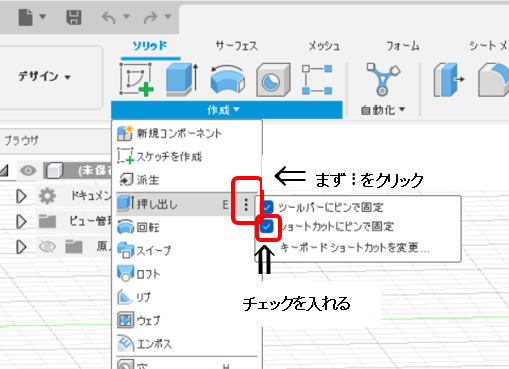Click the 新規コンポーネント menu icon

(125, 133)
